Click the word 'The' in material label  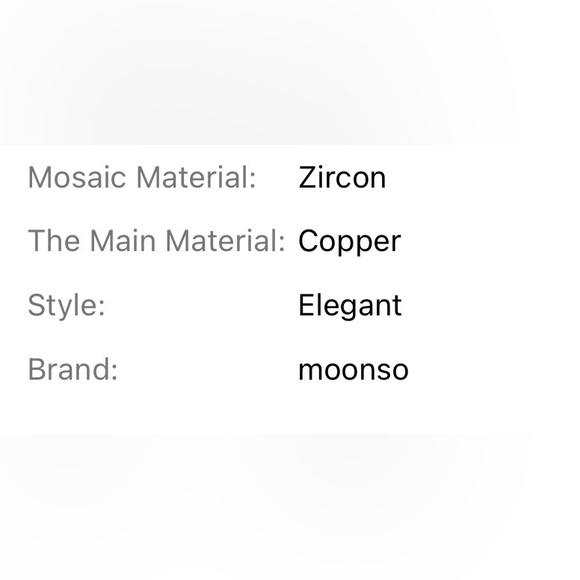pyautogui.click(x=54, y=241)
